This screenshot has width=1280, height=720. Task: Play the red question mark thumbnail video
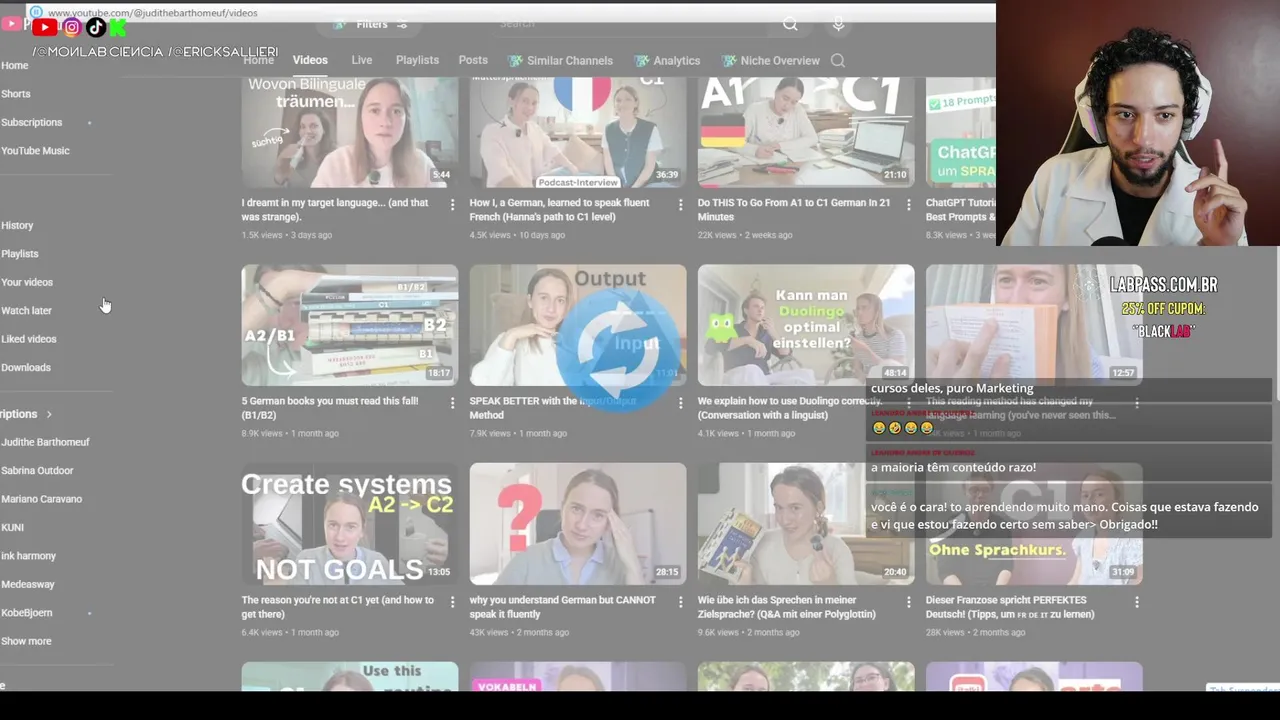(x=578, y=524)
